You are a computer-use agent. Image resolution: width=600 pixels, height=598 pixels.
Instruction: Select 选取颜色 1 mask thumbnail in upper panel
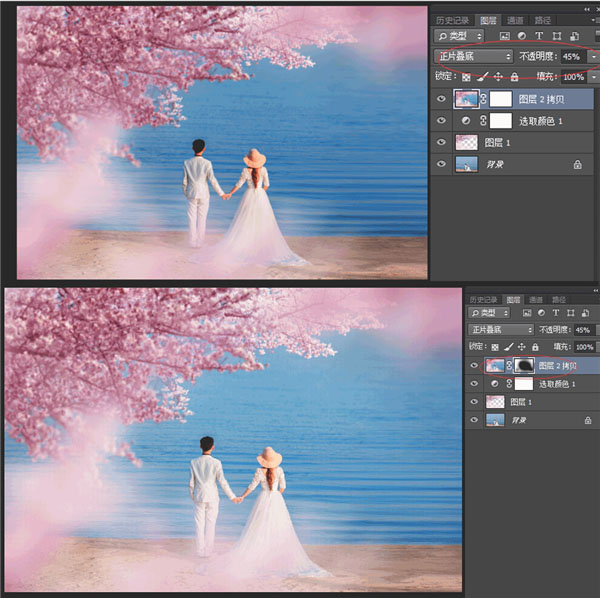(501, 121)
